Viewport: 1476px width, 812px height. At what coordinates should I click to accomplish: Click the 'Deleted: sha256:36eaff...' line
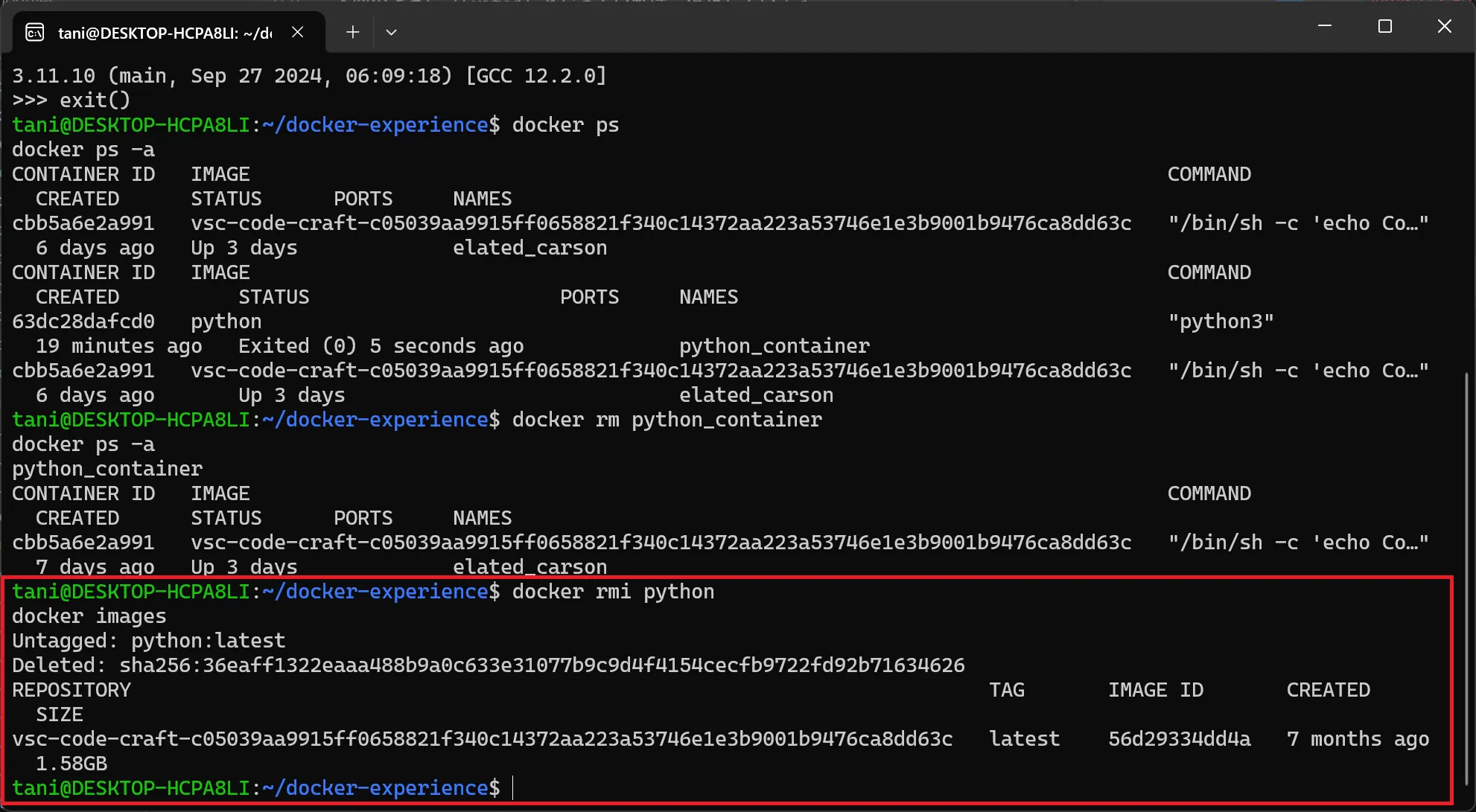point(489,665)
